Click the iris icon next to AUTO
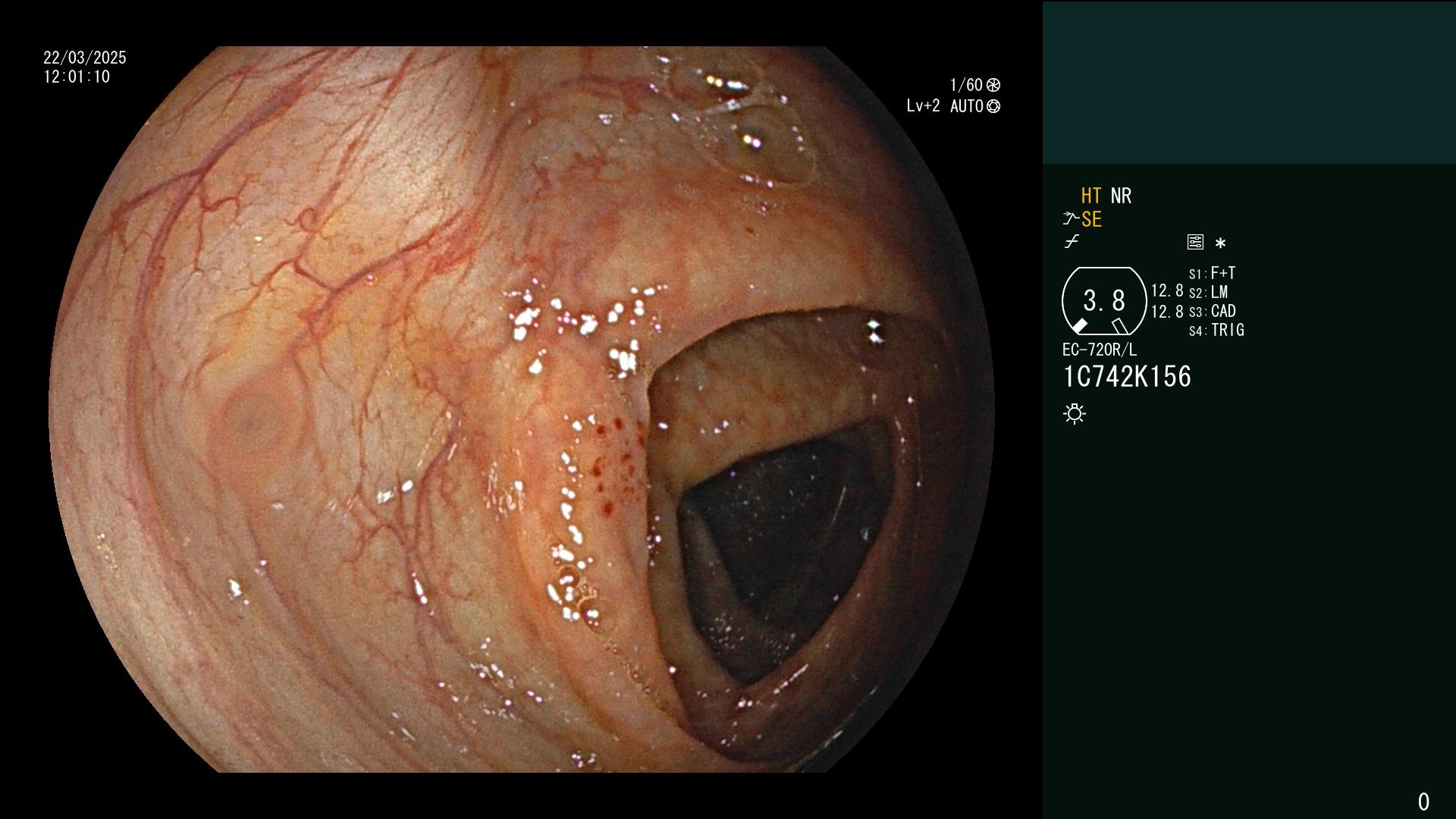This screenshot has height=819, width=1456. [x=993, y=106]
